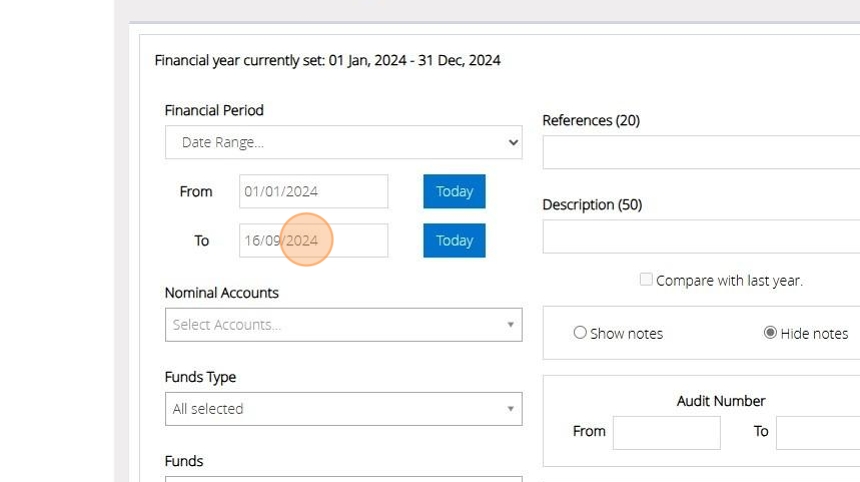Select the Hide notes radio option

click(770, 333)
